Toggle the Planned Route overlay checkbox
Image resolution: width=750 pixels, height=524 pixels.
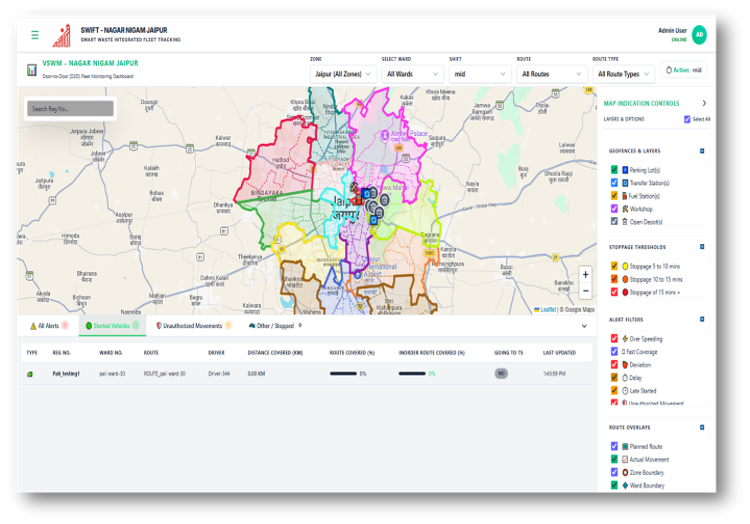[614, 446]
